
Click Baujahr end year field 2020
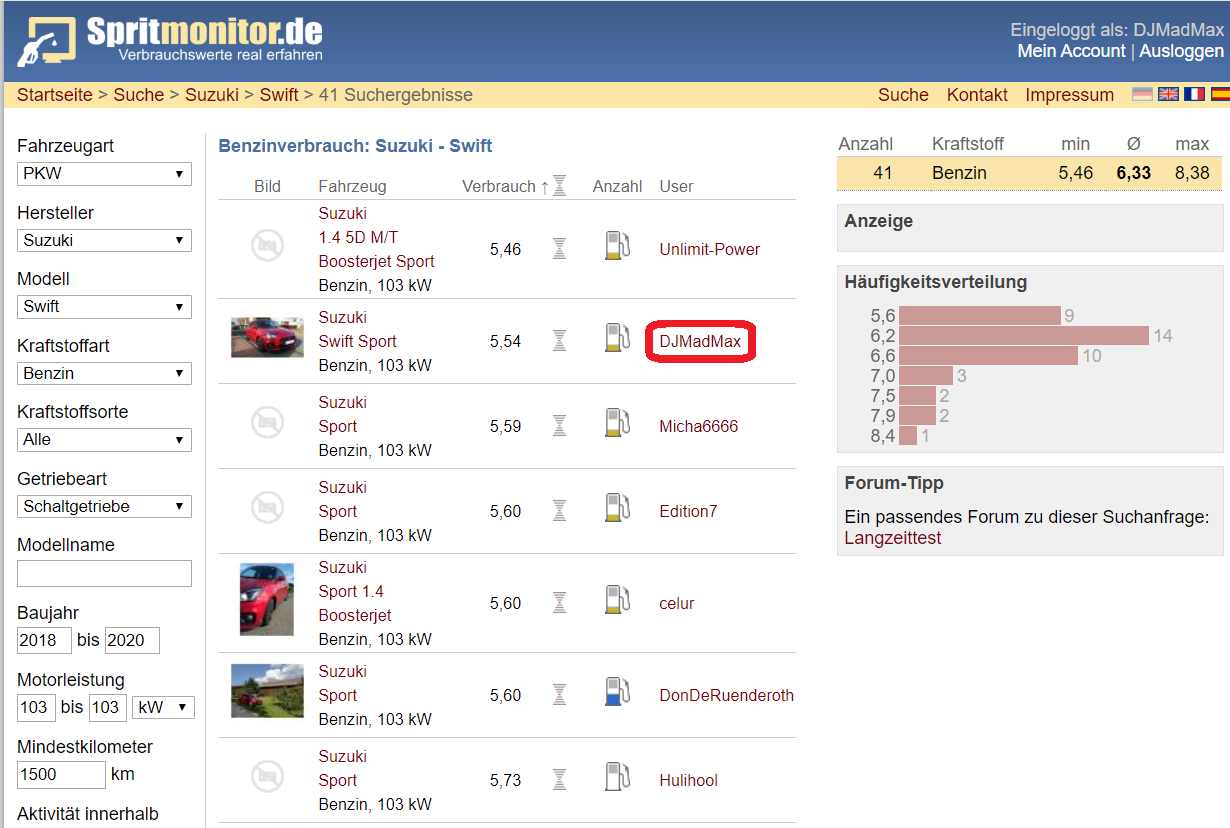pos(132,641)
